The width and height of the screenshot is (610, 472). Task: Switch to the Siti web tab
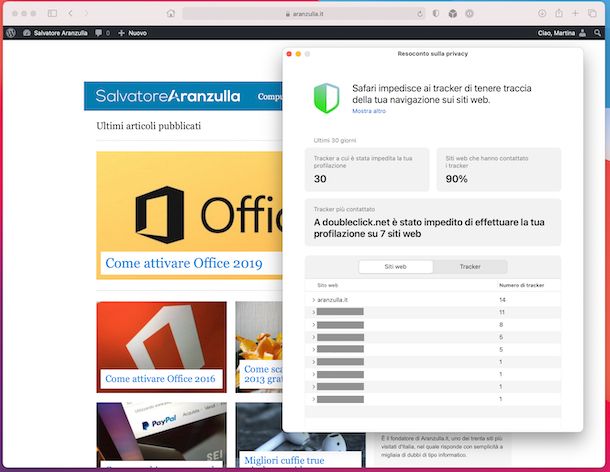pyautogui.click(x=396, y=267)
